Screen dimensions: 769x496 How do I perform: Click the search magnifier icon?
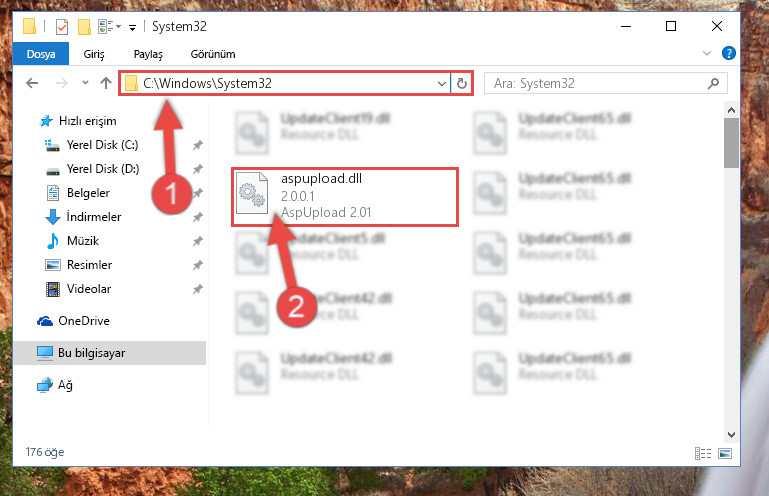[x=713, y=83]
